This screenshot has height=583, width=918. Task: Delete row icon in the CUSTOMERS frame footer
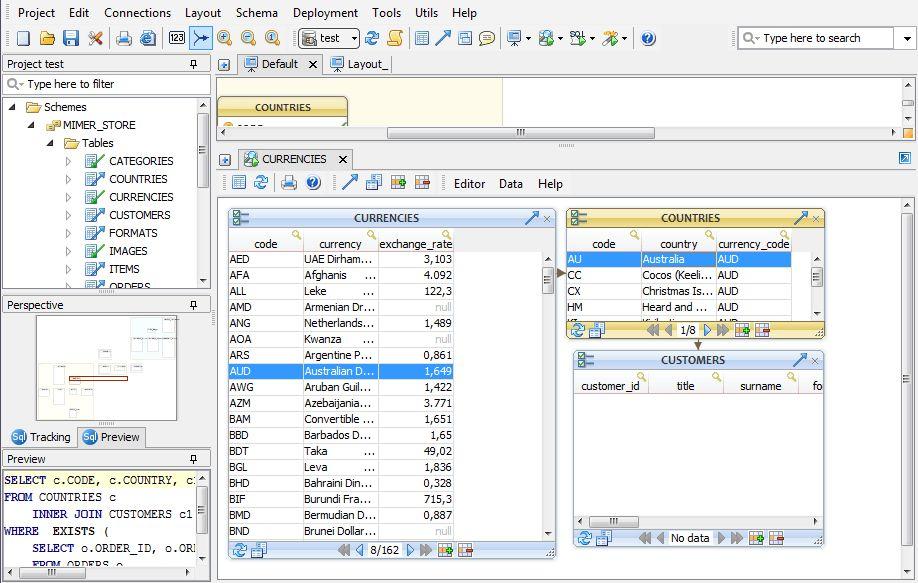point(776,538)
